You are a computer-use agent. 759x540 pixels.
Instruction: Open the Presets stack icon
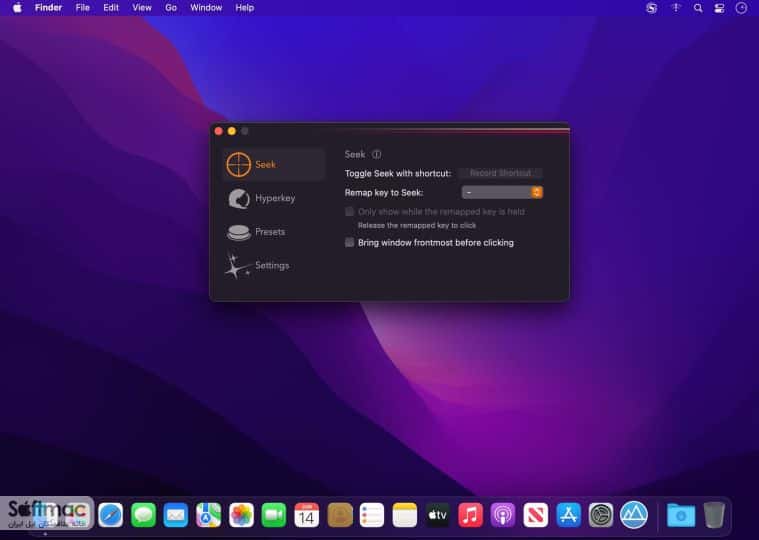(x=239, y=232)
